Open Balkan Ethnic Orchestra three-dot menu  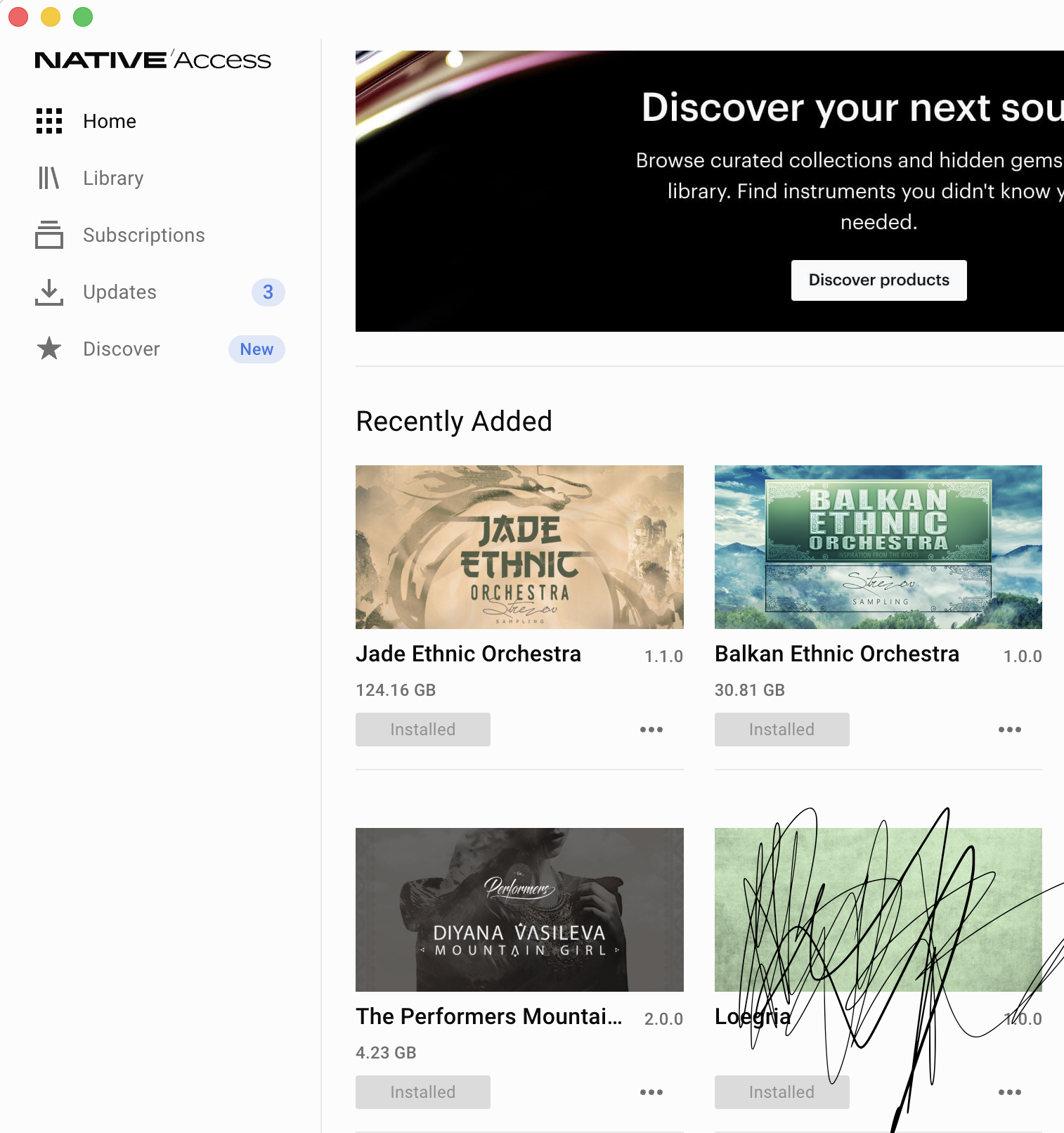(x=1010, y=730)
